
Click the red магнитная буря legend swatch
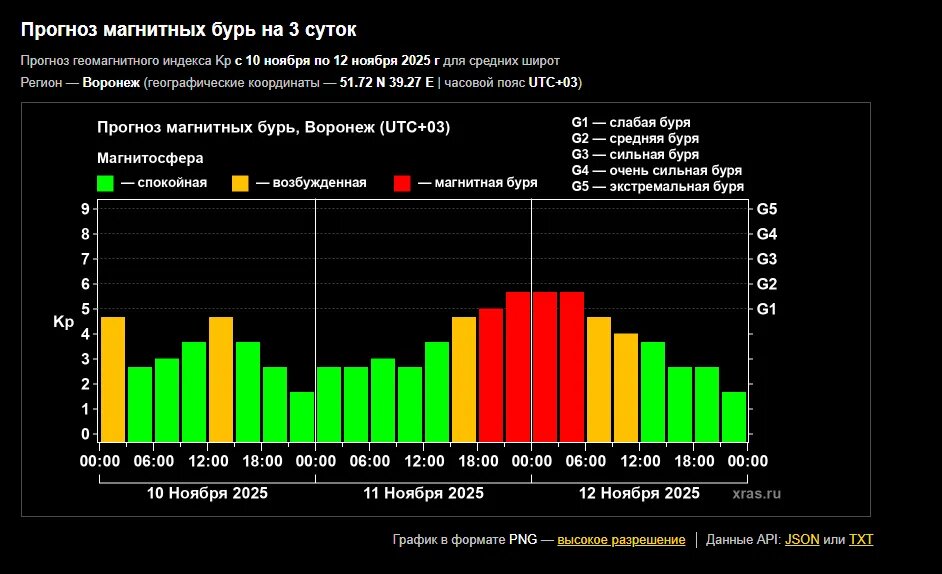pyautogui.click(x=402, y=183)
